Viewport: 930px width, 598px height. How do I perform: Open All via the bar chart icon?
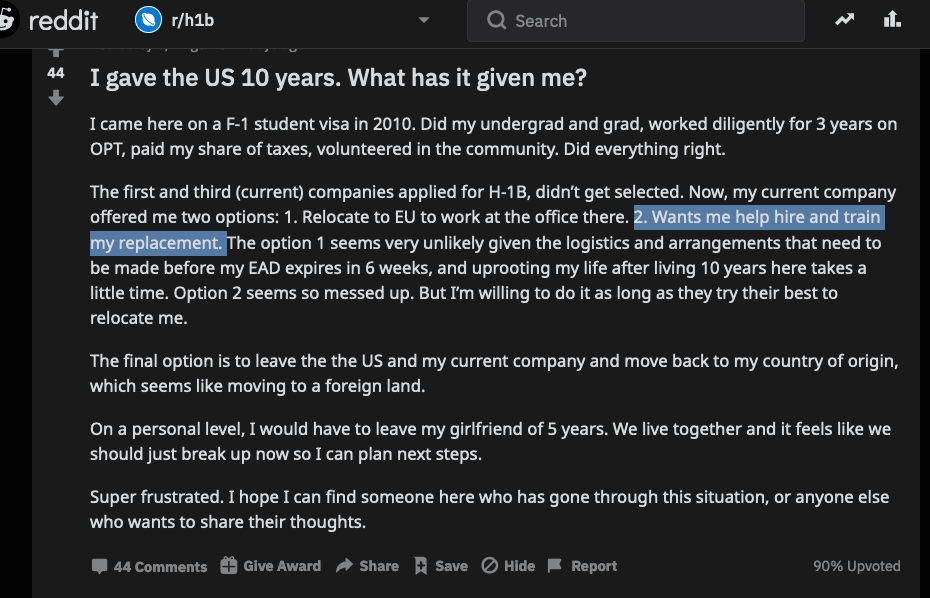click(x=892, y=20)
